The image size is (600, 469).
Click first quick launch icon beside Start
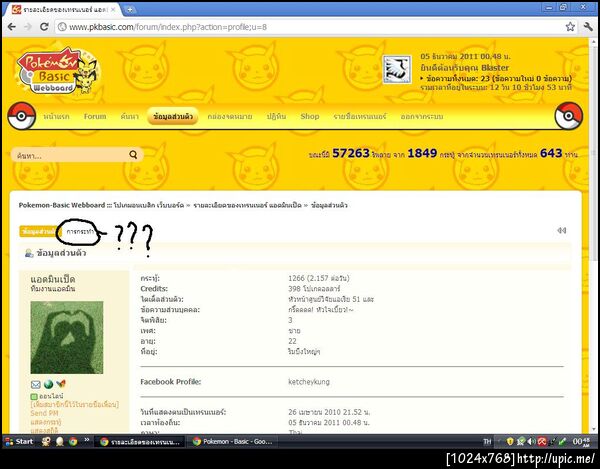[46, 441]
